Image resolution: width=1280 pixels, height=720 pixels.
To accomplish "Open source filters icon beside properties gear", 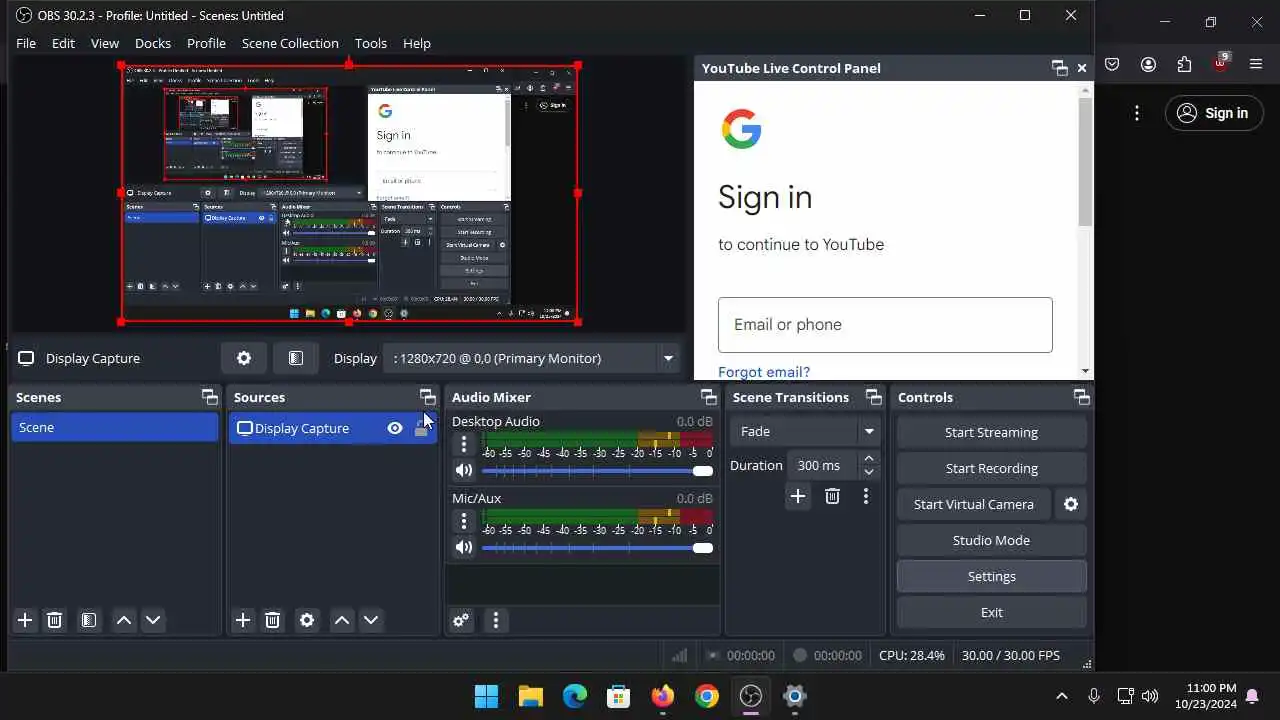I will [296, 358].
